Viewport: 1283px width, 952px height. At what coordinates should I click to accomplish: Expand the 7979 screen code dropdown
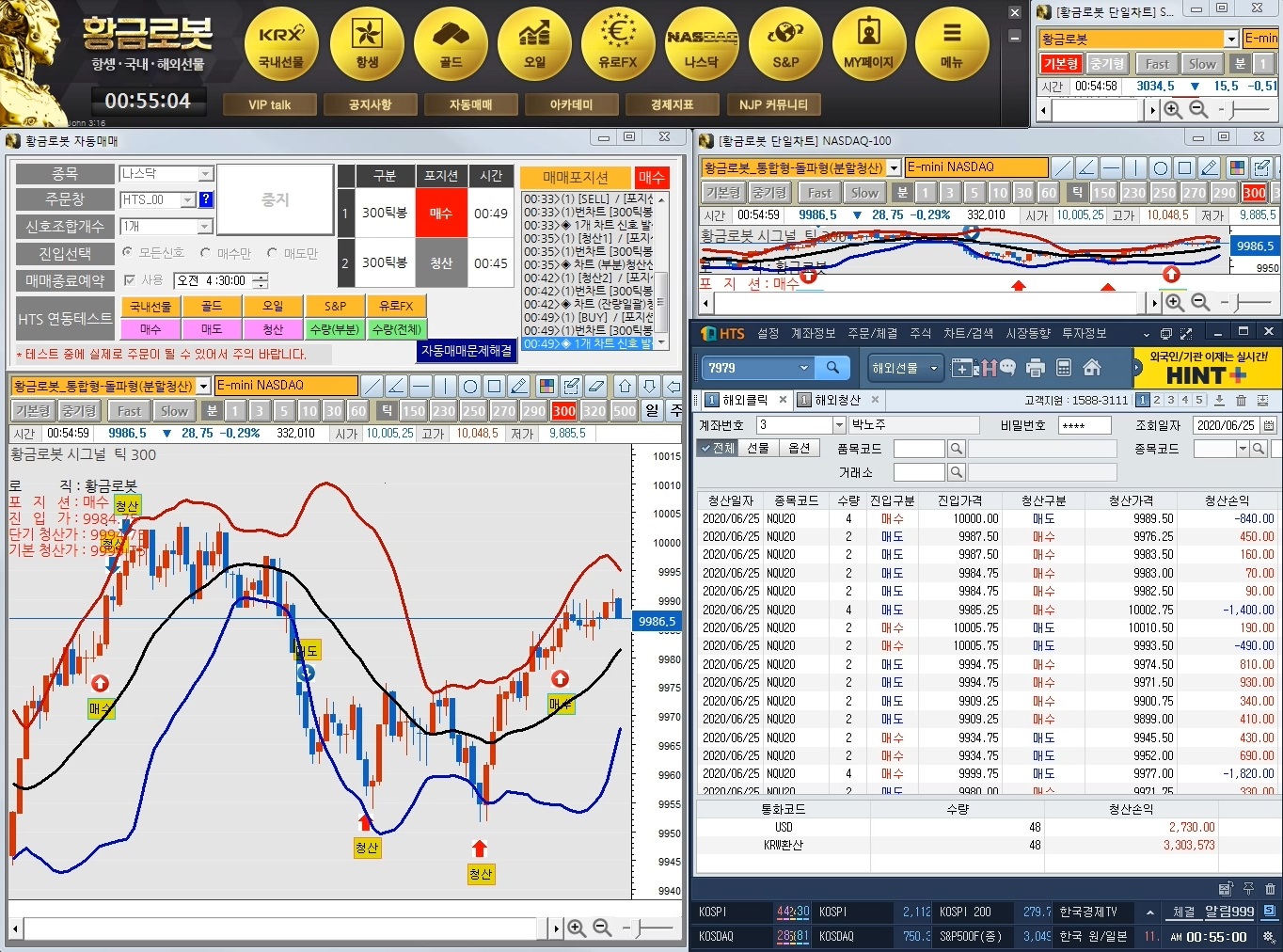(803, 368)
